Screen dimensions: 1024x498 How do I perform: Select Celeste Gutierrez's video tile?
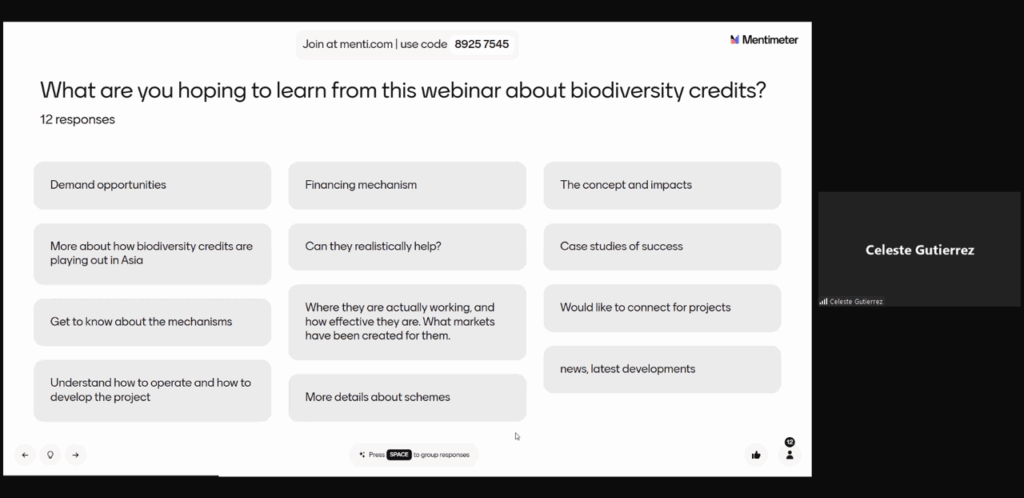pos(919,248)
